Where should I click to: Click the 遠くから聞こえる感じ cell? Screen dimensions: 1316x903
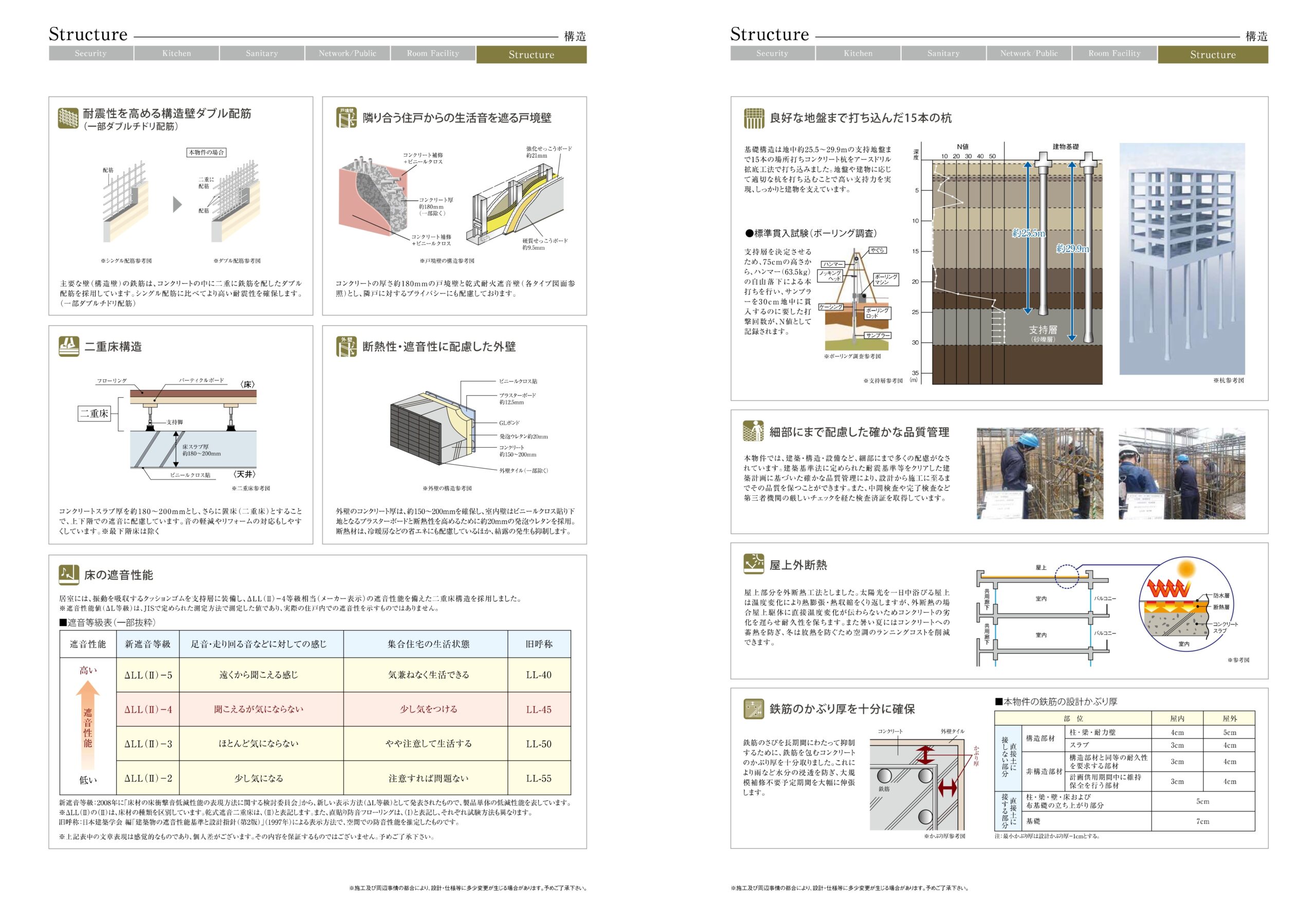pos(261,675)
